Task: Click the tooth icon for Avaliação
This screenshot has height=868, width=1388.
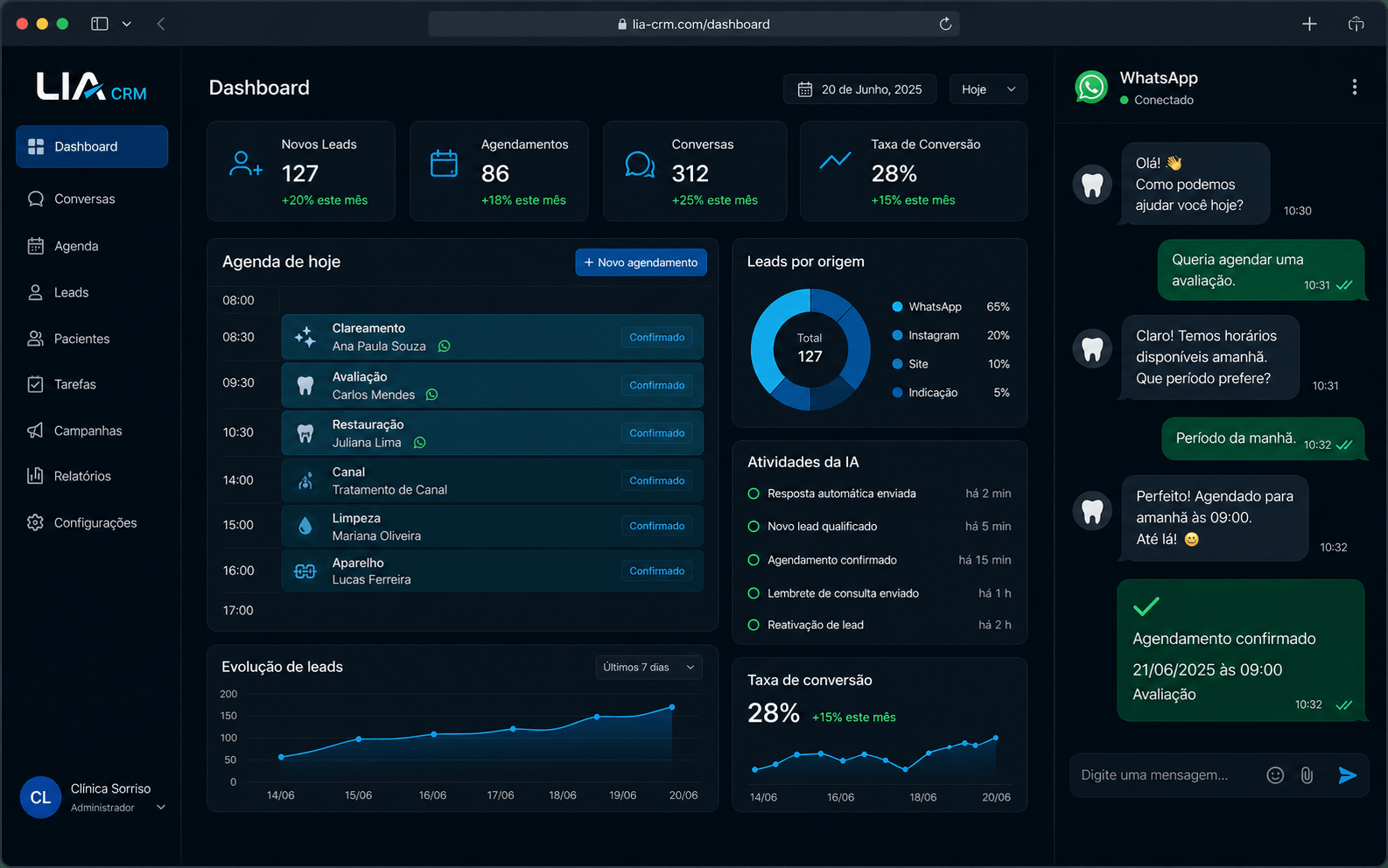Action: pyautogui.click(x=305, y=385)
